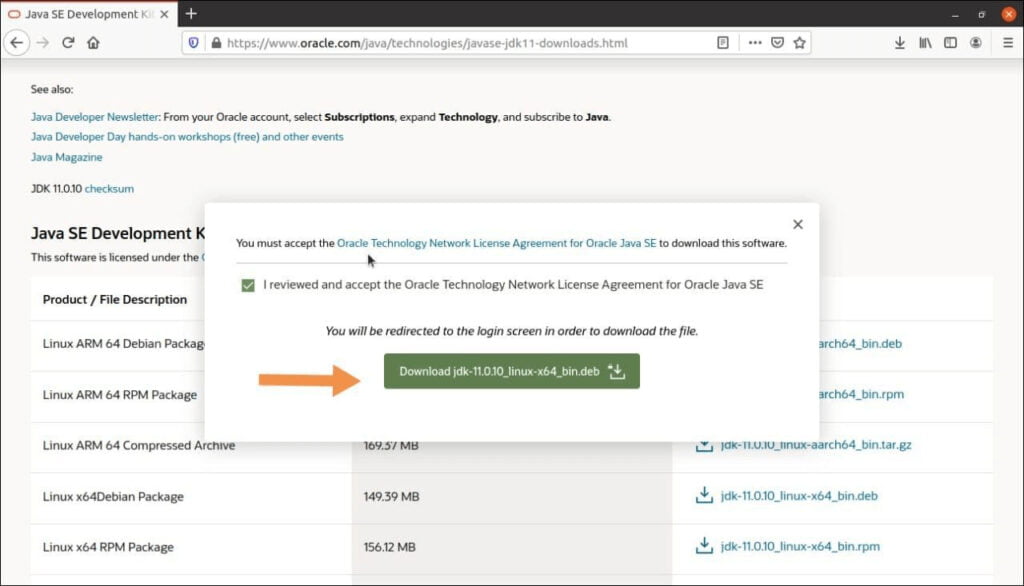Click download icon for aarch64 tar.gz

click(704, 447)
